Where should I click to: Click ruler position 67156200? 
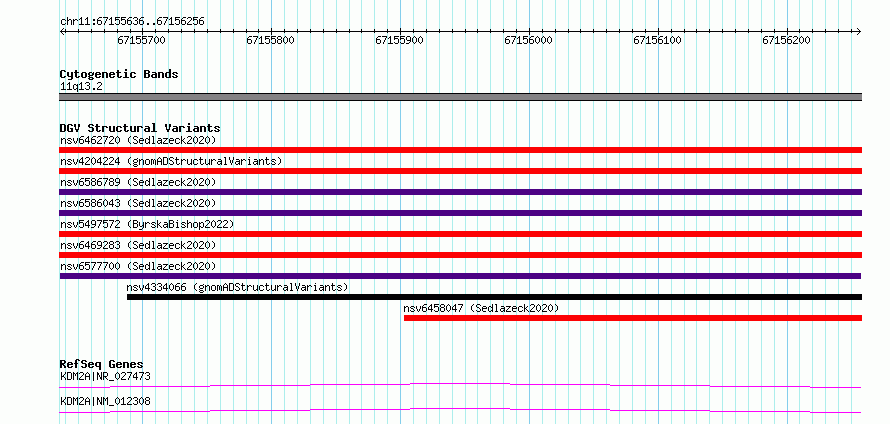point(786,40)
